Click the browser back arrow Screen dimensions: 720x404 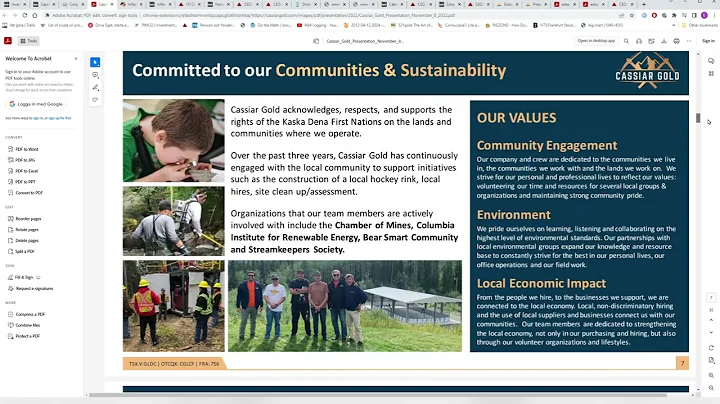pos(5,15)
